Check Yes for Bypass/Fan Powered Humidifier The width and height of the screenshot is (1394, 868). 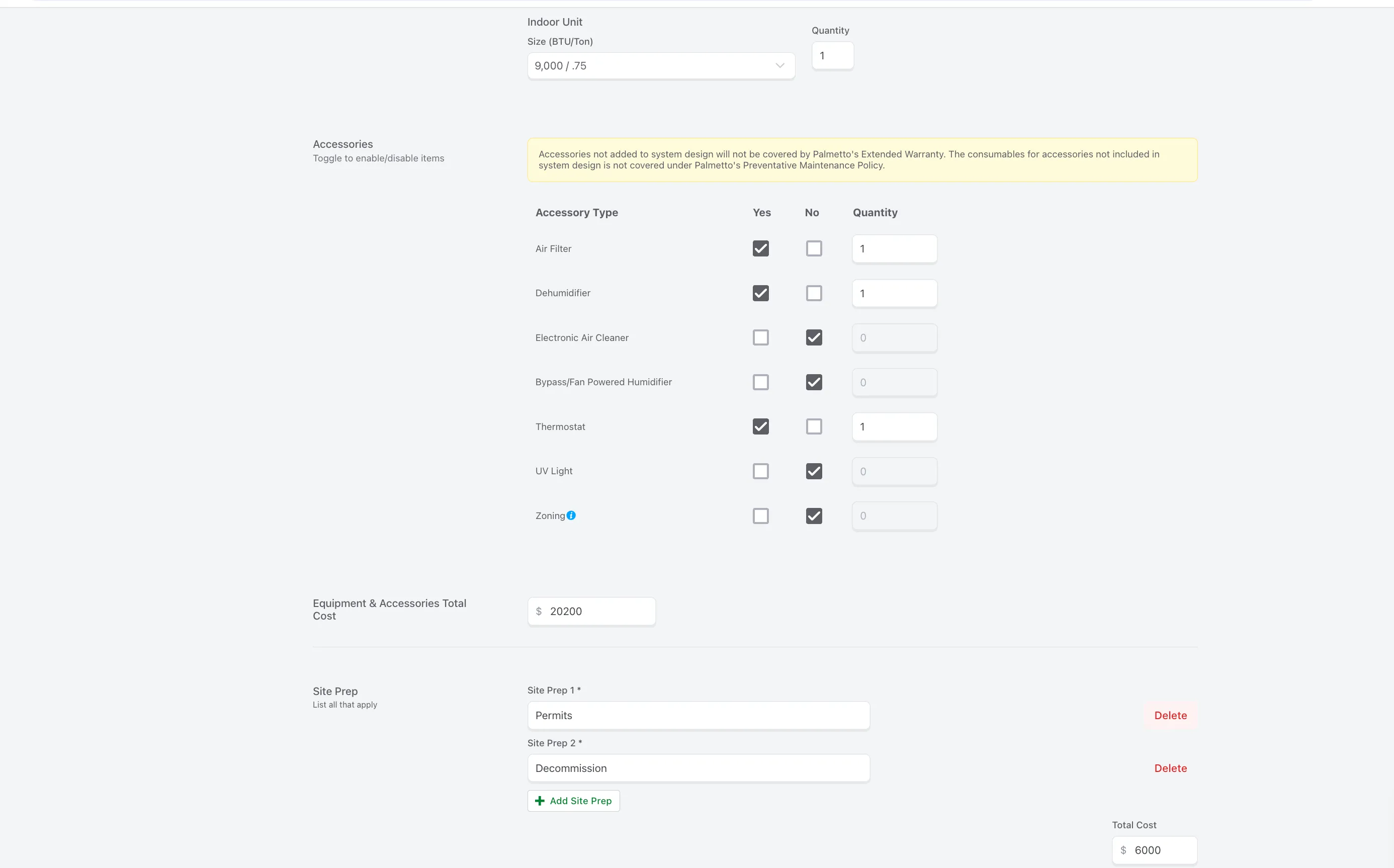[760, 382]
